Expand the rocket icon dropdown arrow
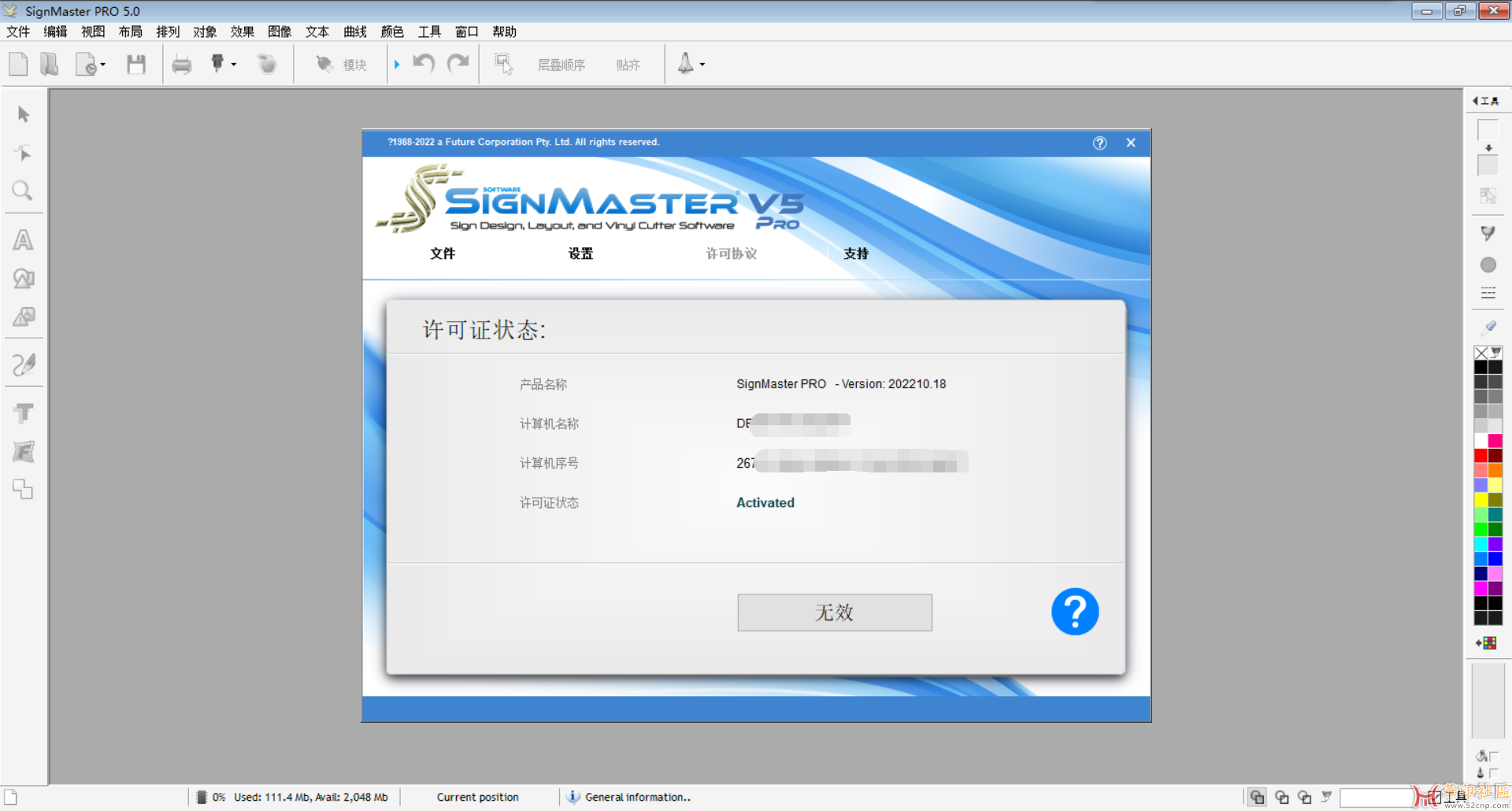Screen dimensions: 1512x811 click(702, 65)
